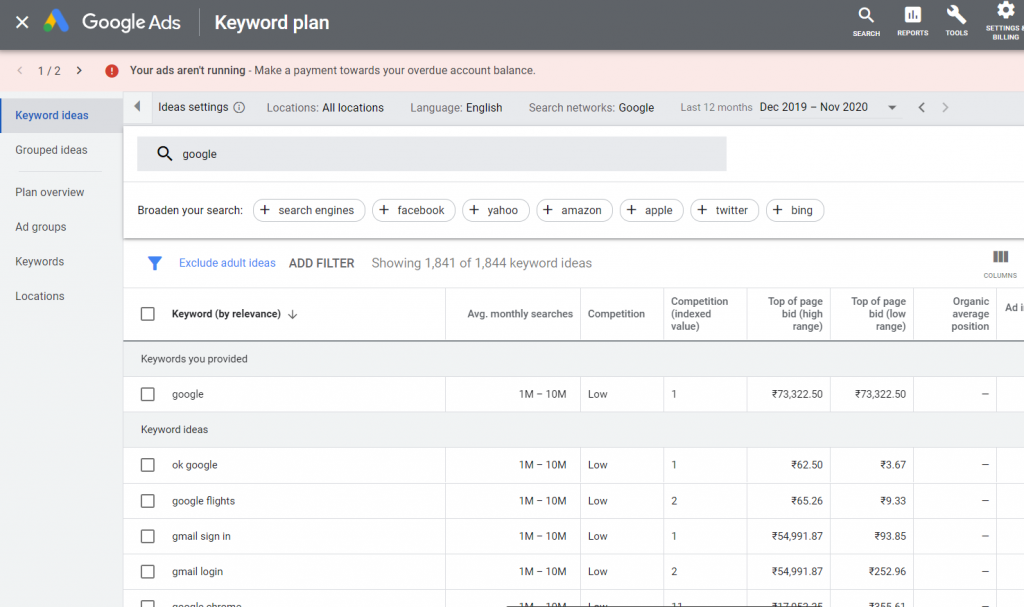The image size is (1024, 607).
Task: Tick checkbox for 'gmail sign in' row
Action: point(148,536)
